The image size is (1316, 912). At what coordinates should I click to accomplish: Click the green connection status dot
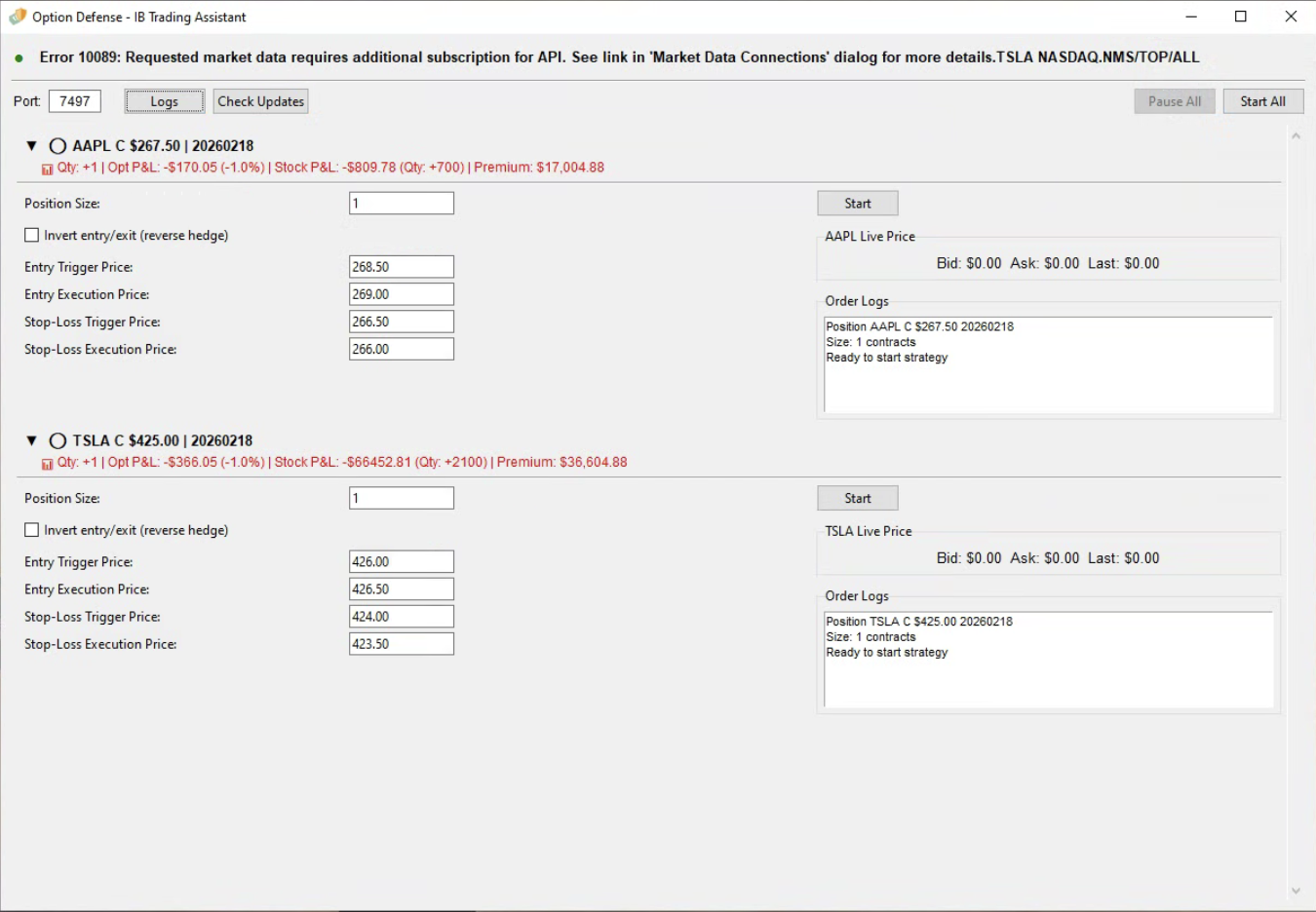(x=19, y=58)
